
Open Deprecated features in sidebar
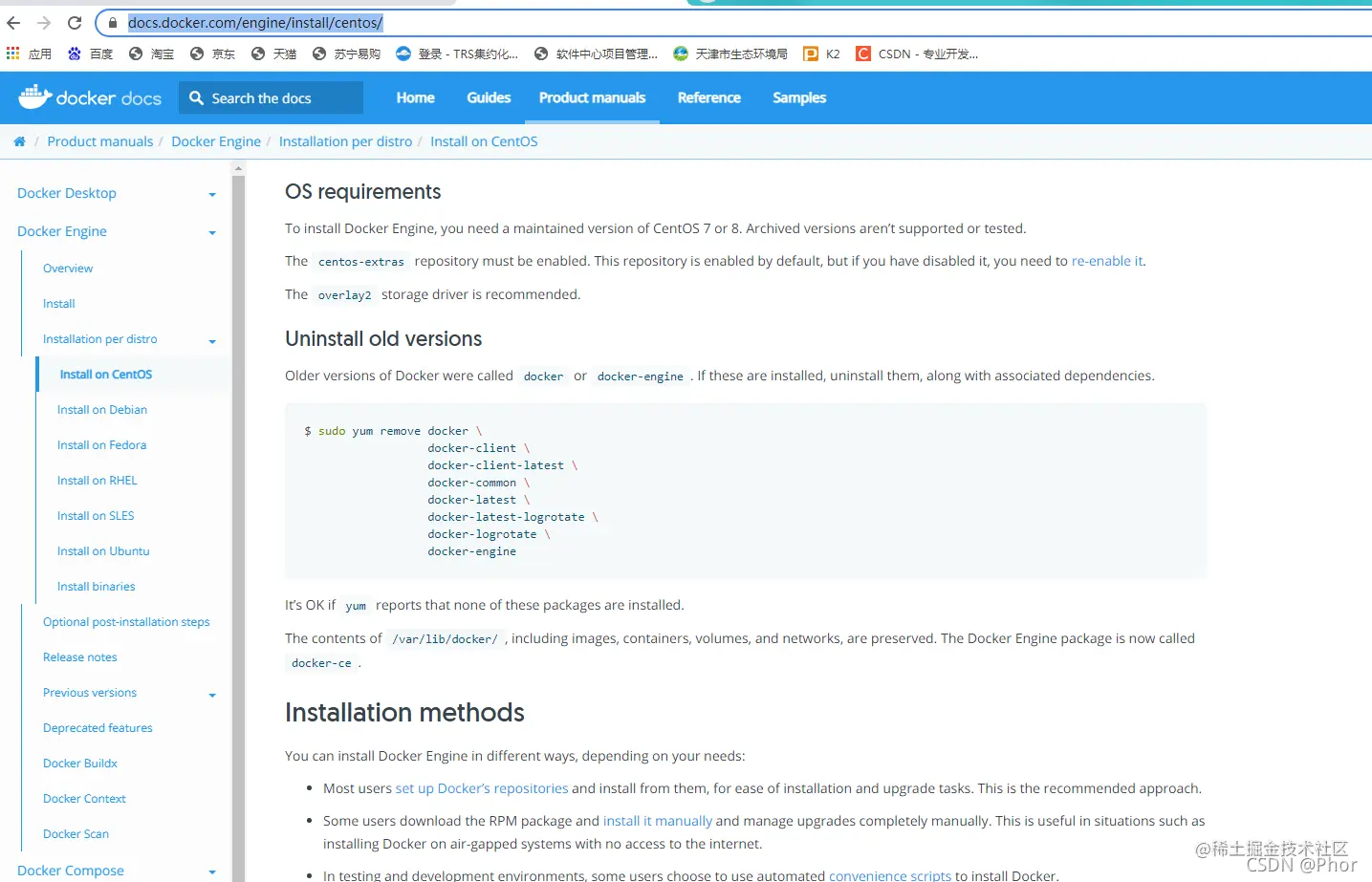(x=98, y=728)
